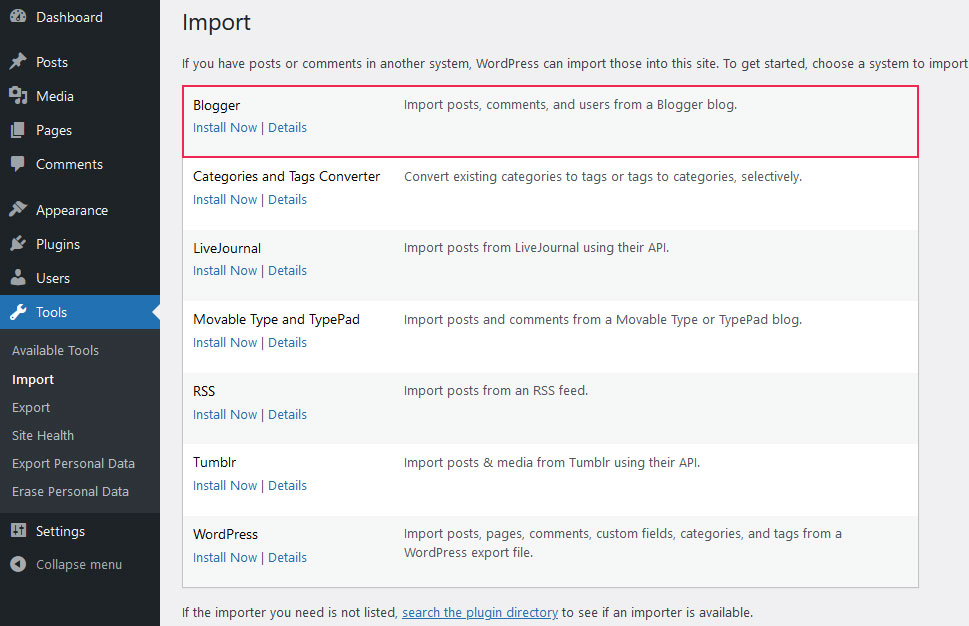View Details for RSS importer
Image resolution: width=969 pixels, height=626 pixels.
tap(287, 415)
